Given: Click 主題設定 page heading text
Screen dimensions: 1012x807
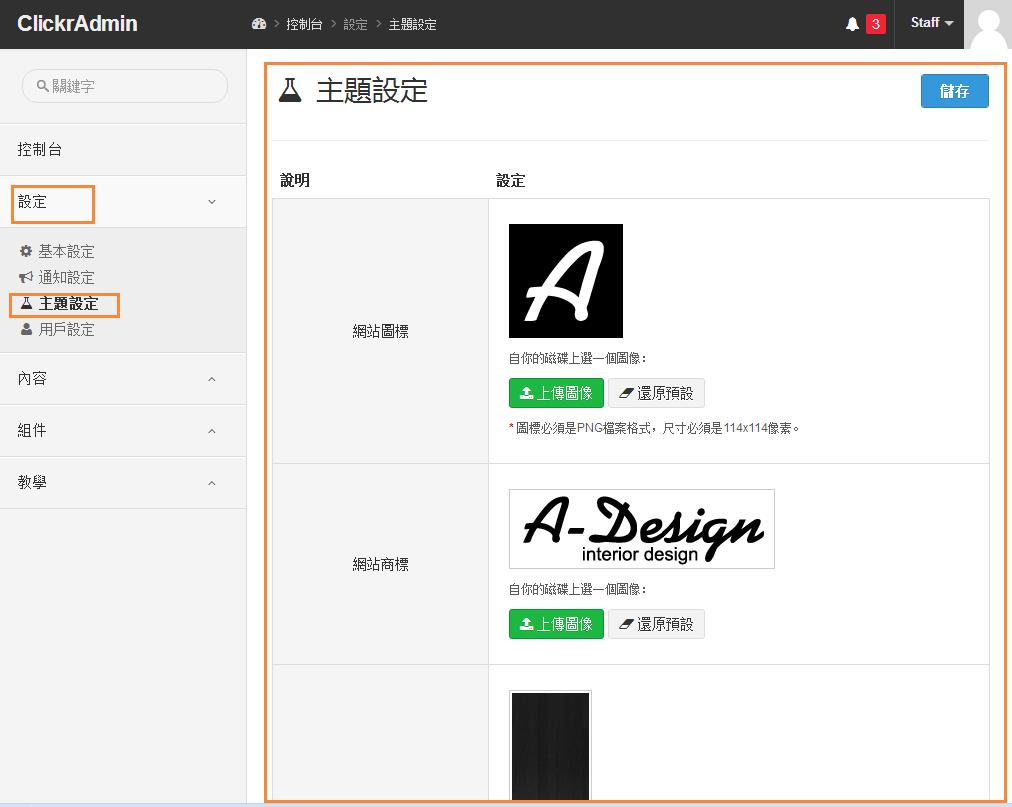Looking at the screenshot, I should (x=372, y=90).
